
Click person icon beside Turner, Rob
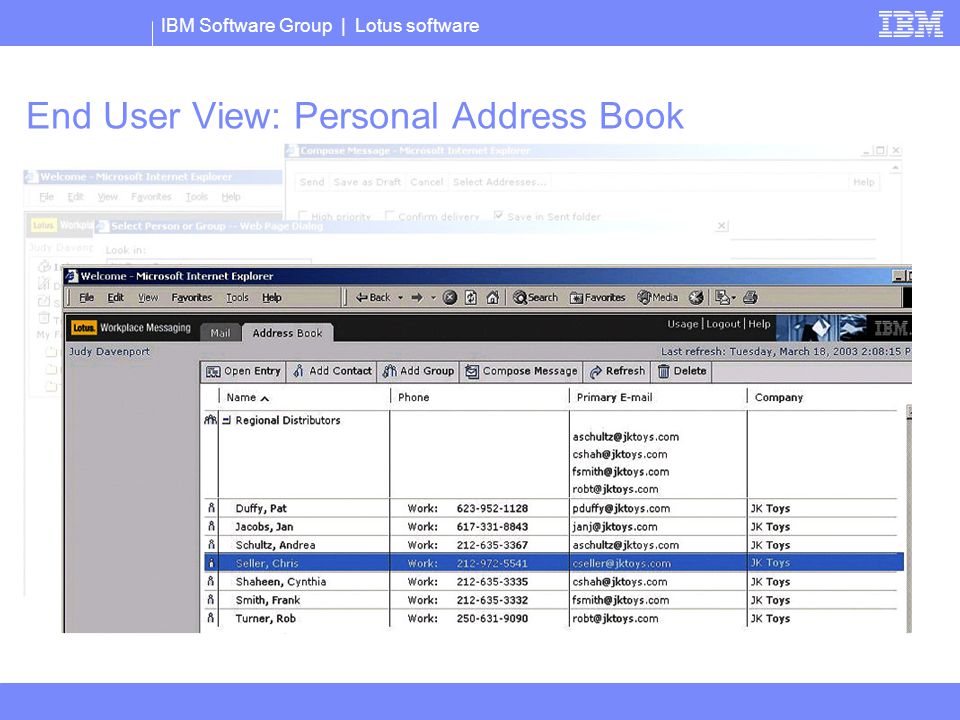tap(211, 618)
